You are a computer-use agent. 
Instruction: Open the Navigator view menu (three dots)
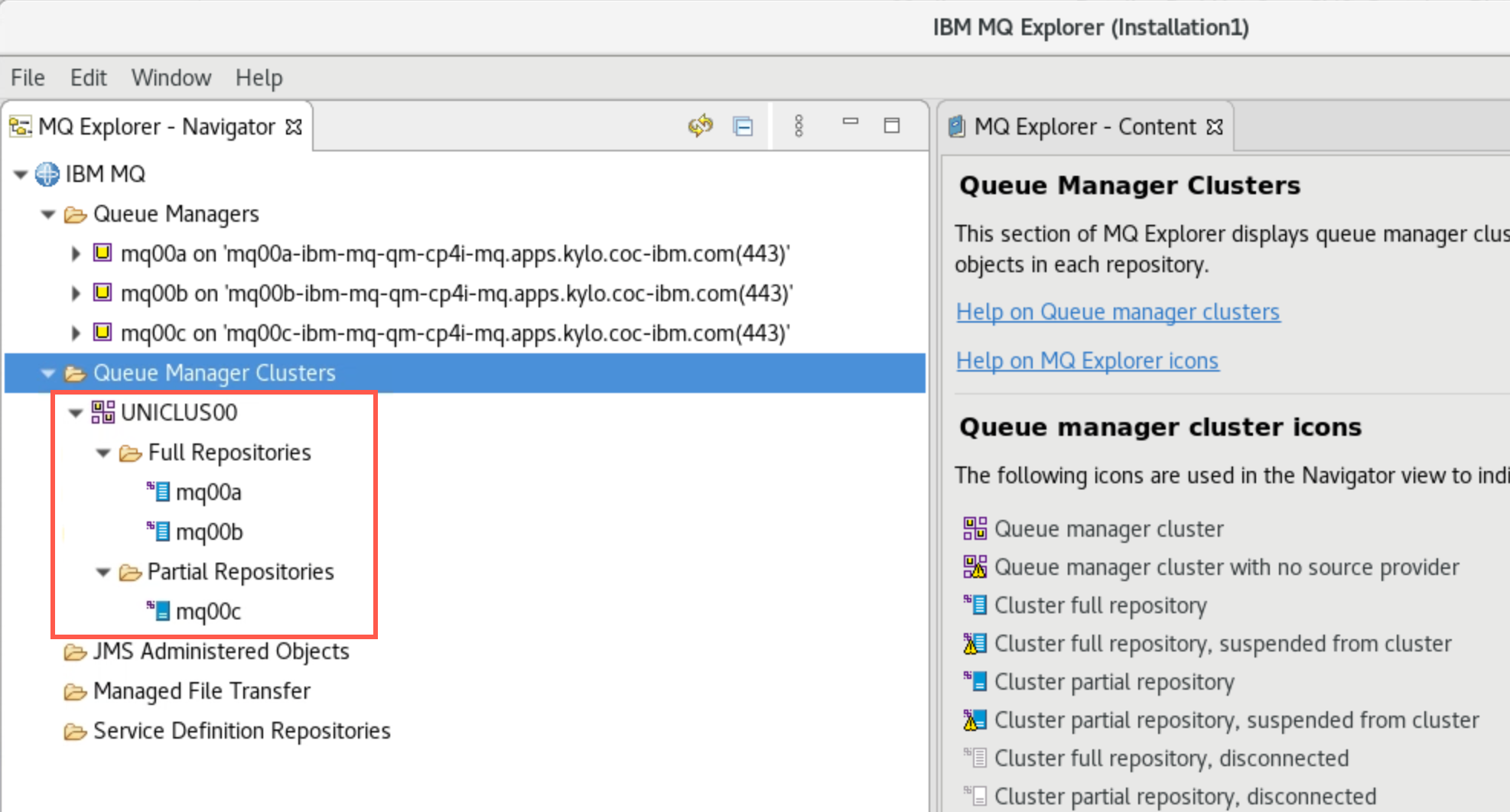(799, 126)
